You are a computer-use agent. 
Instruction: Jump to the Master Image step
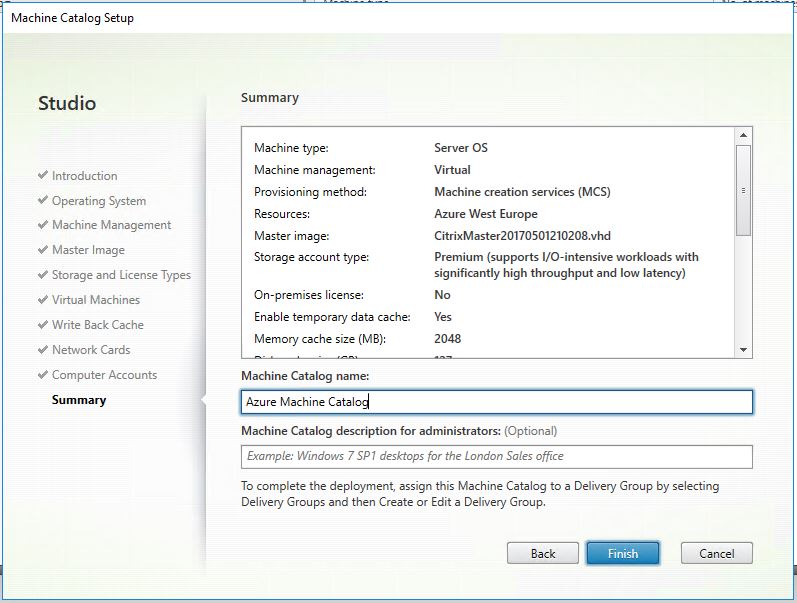[x=88, y=250]
